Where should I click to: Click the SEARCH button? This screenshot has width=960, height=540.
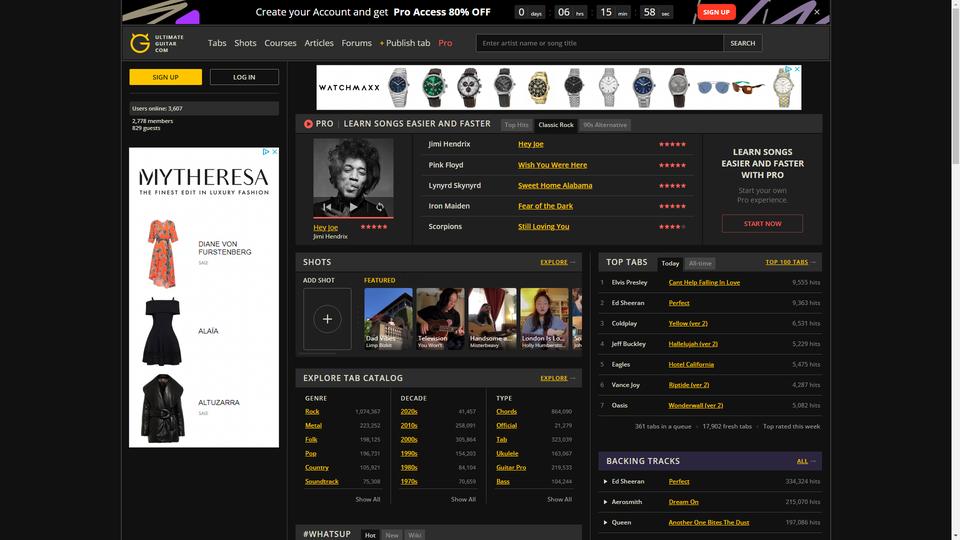click(x=743, y=43)
